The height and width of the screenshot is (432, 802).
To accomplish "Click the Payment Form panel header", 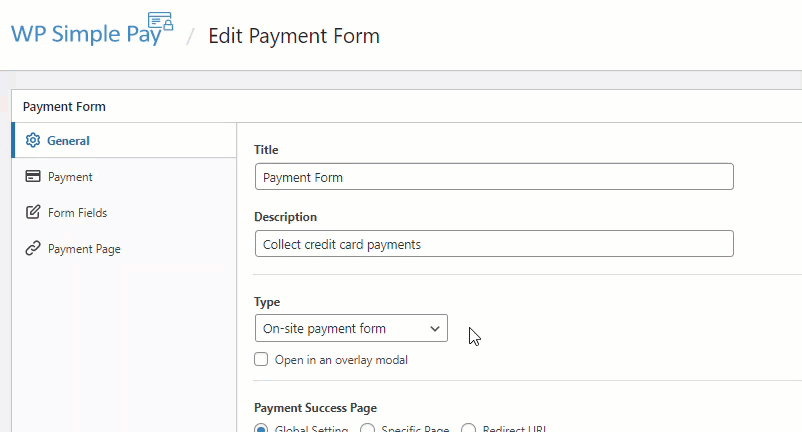I will pos(64,106).
